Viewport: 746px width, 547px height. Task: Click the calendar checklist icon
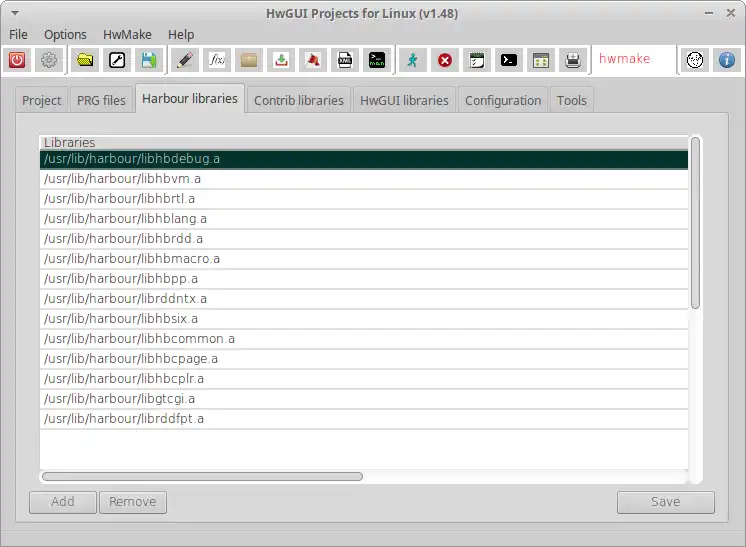pyautogui.click(x=477, y=60)
